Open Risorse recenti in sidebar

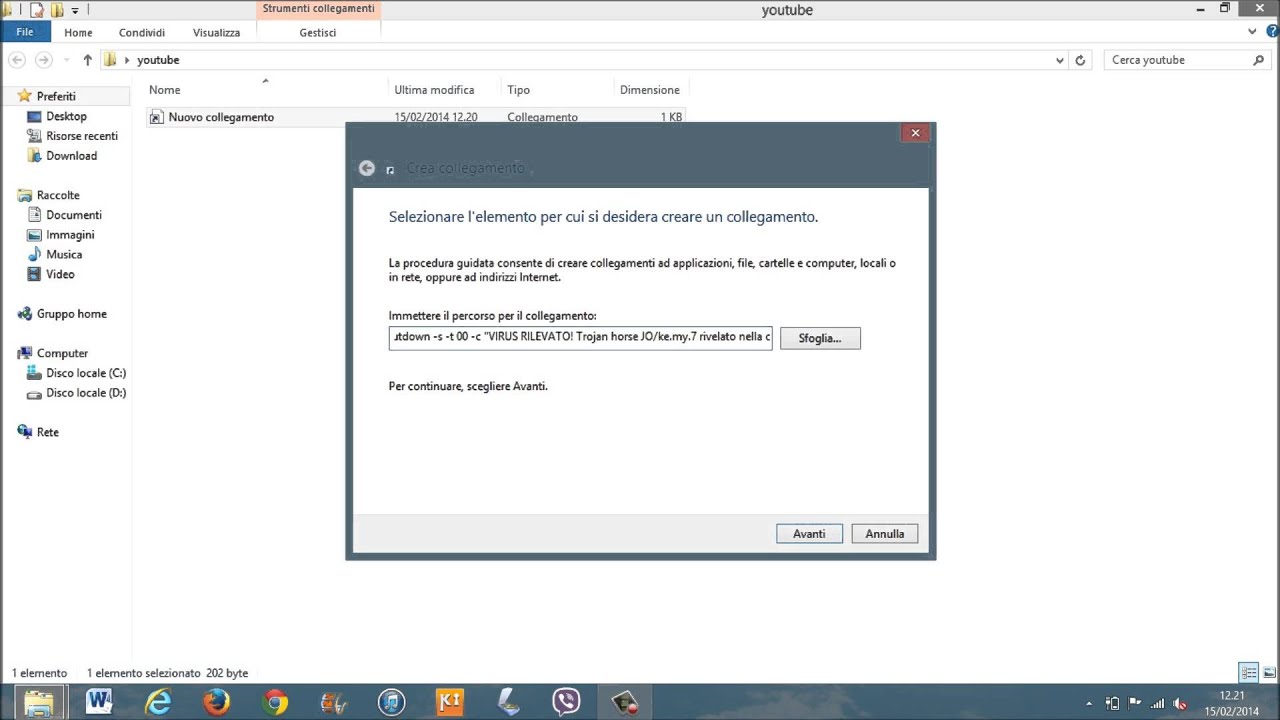click(82, 136)
